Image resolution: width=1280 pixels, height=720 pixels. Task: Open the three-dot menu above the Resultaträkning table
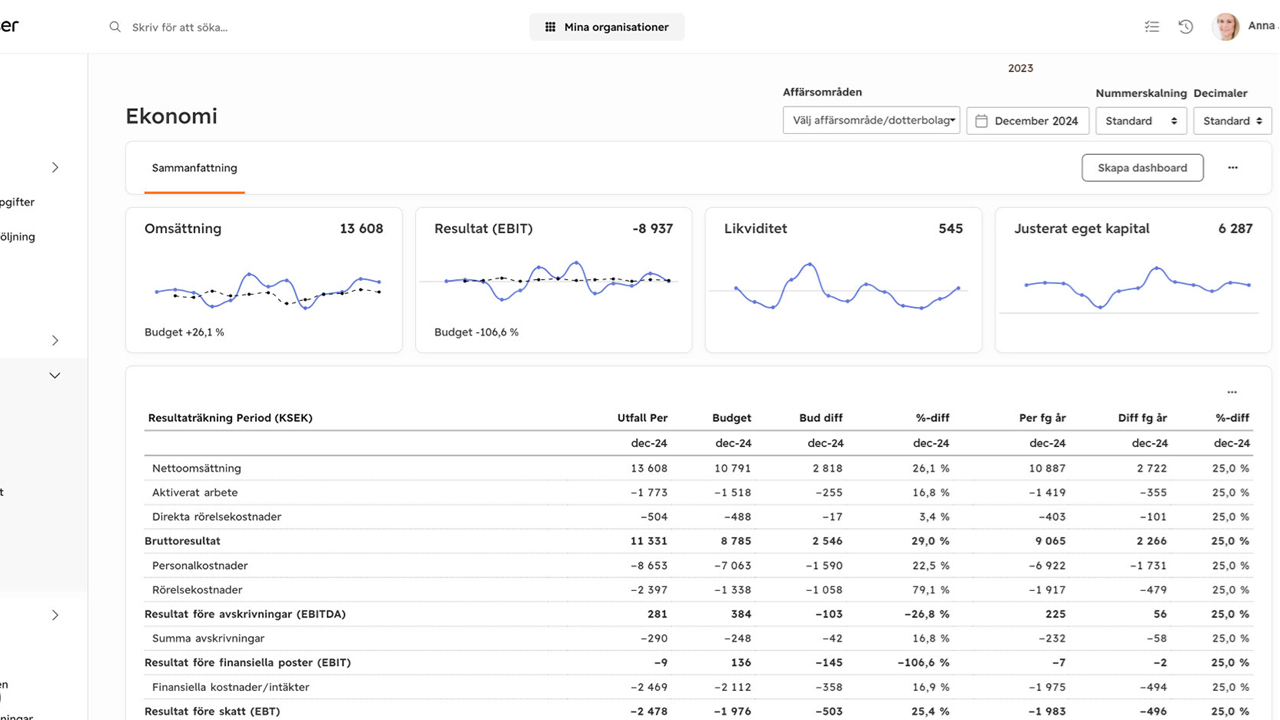(1232, 392)
